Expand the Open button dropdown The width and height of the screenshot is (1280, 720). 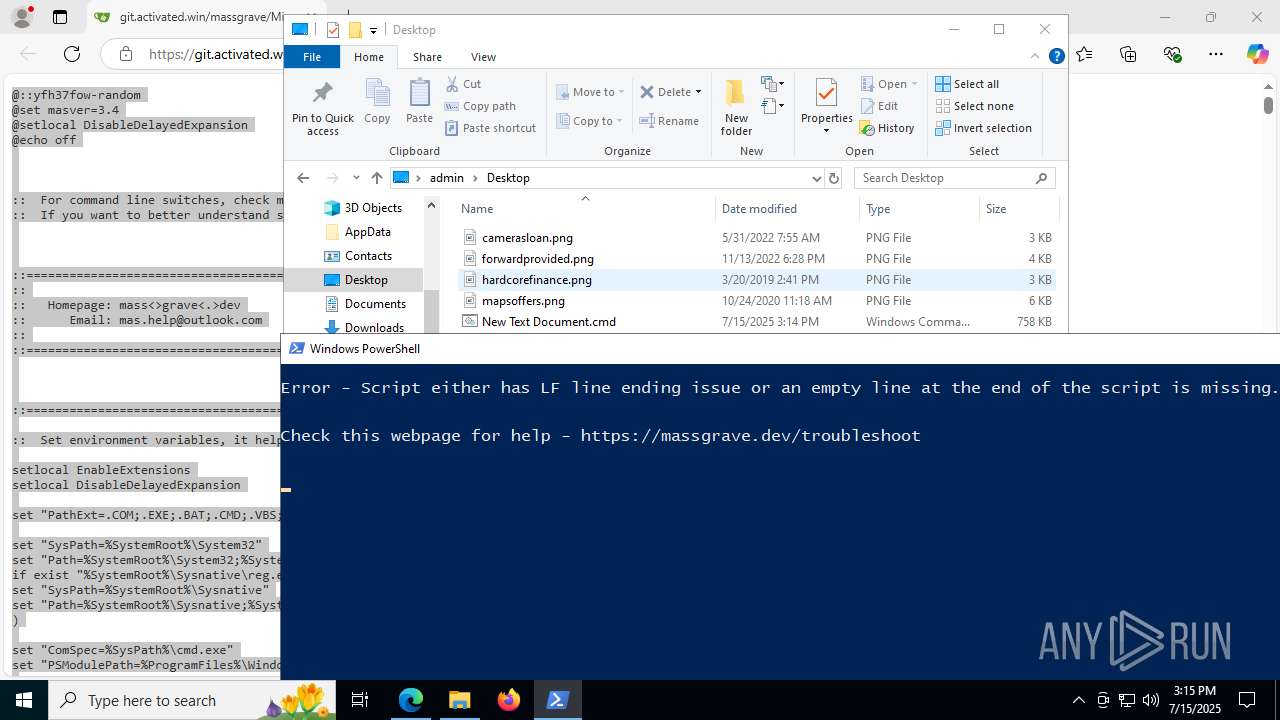tap(914, 84)
